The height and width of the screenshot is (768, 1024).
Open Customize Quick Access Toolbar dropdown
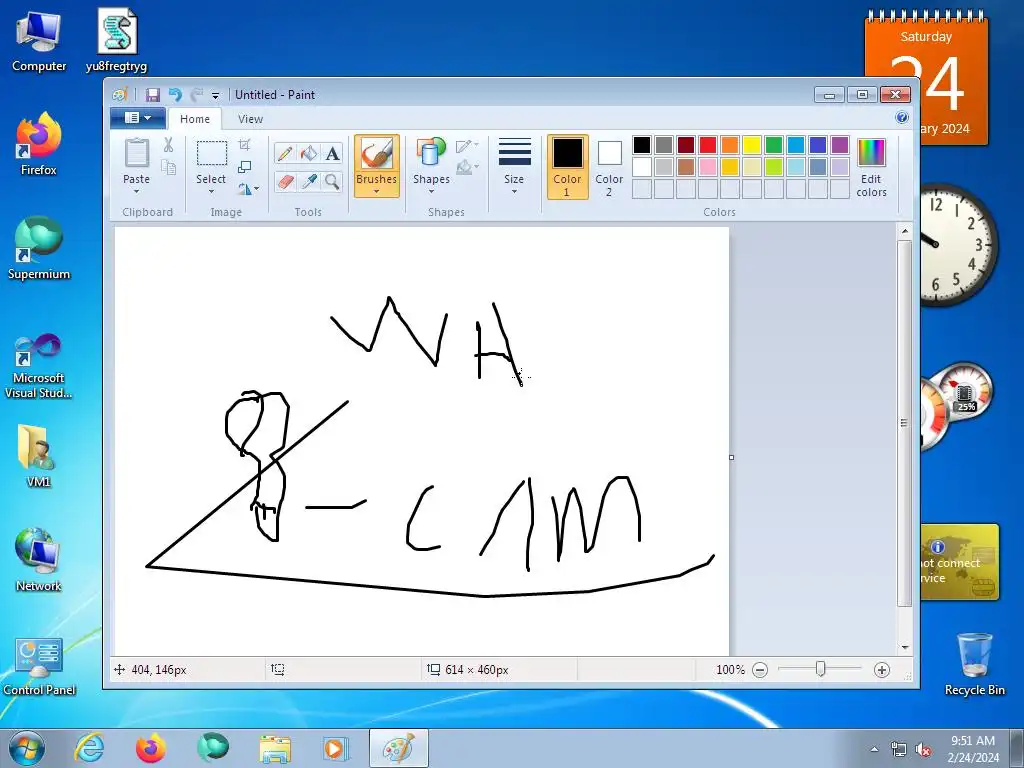[x=216, y=95]
